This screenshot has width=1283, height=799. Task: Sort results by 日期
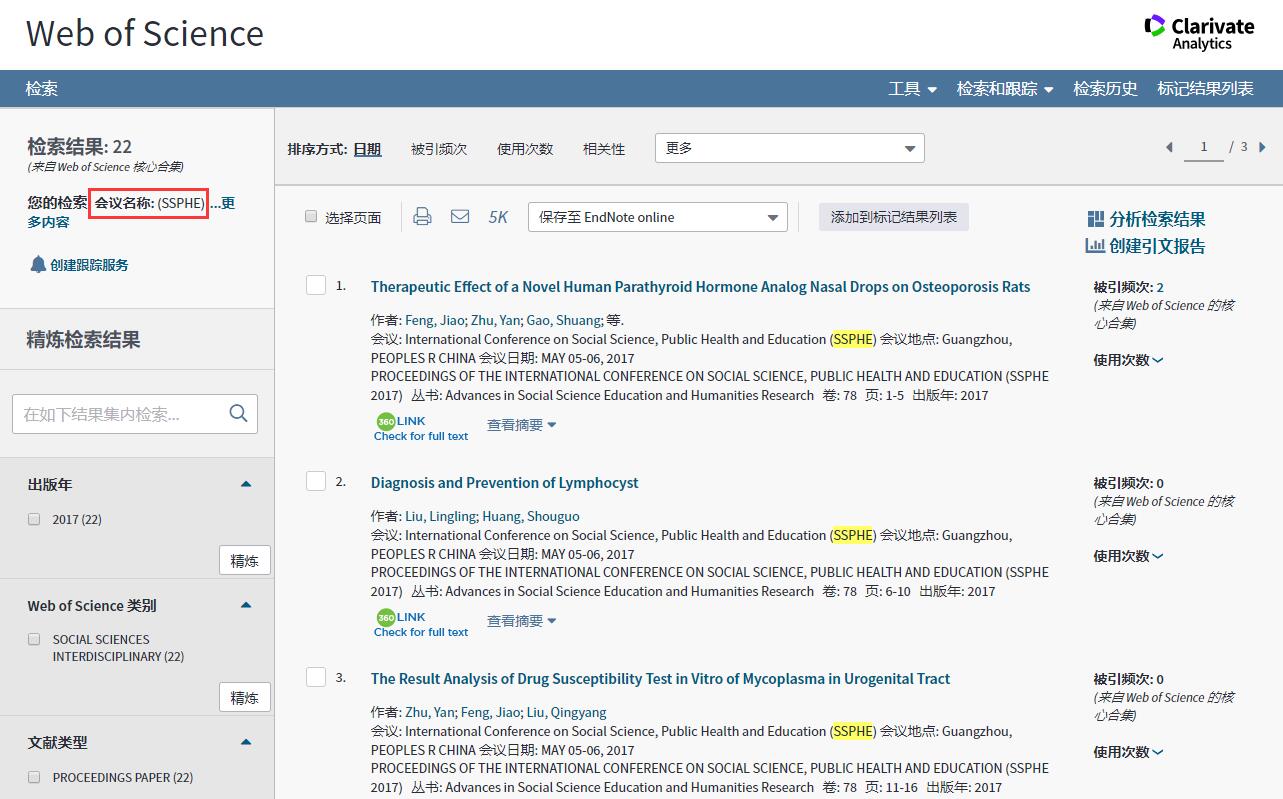point(367,149)
